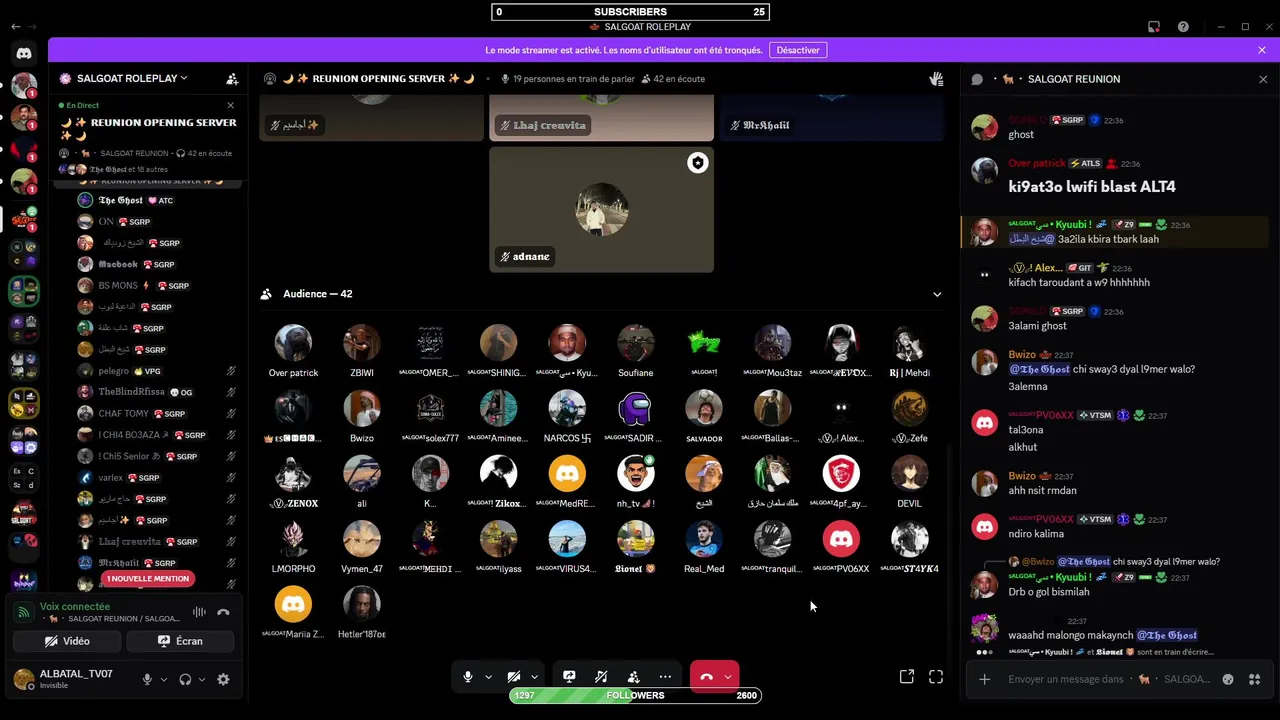Screen dimensions: 1280x720
Task: Open adnane speaker tile
Action: (x=601, y=209)
